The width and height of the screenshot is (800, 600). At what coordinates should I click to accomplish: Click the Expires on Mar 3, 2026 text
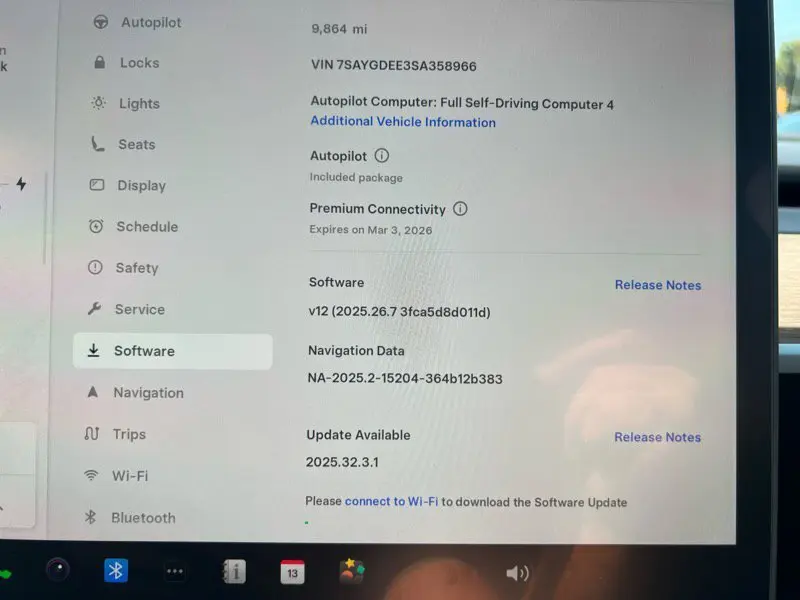tap(371, 230)
